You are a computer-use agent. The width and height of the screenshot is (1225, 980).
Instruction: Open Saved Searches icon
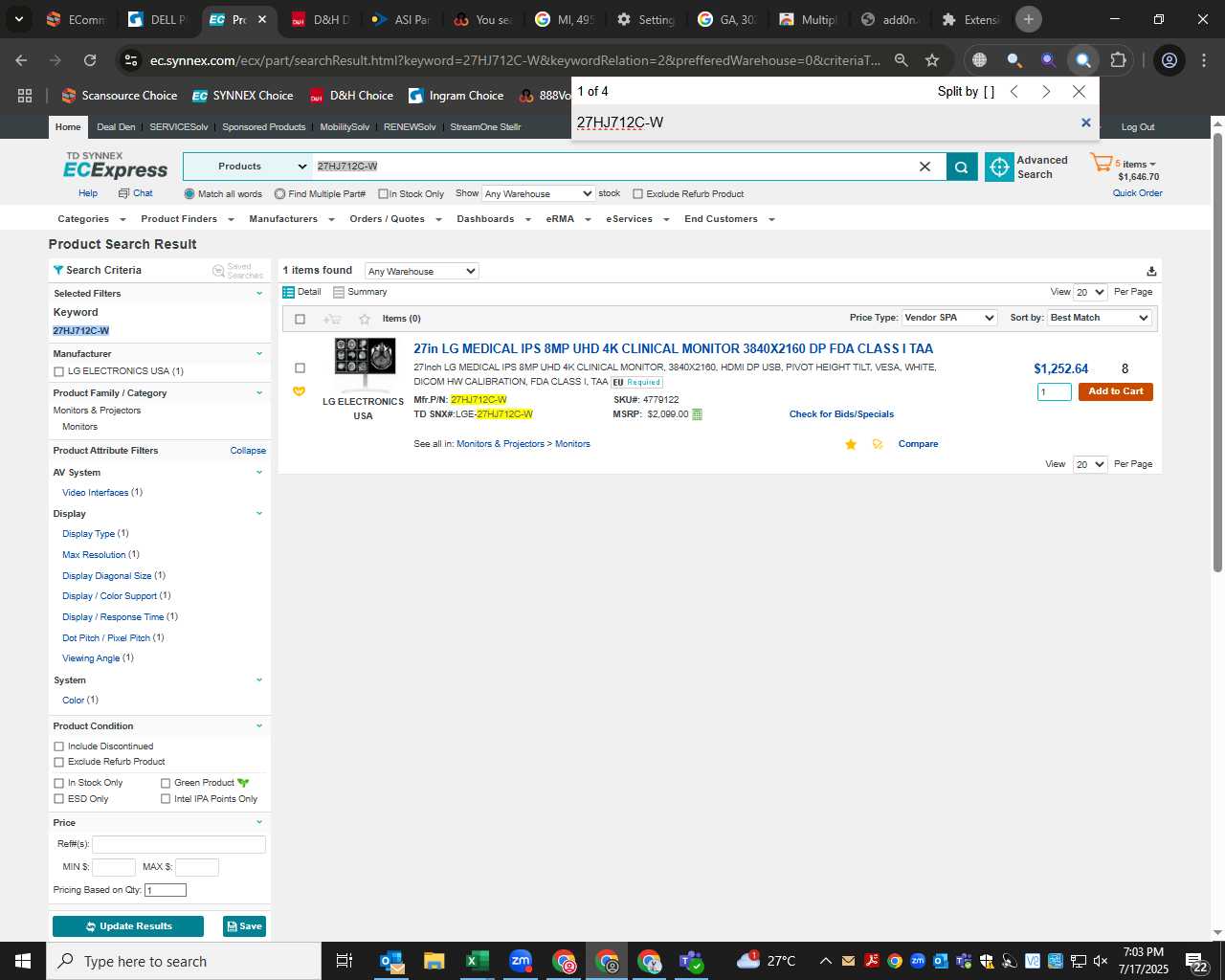pos(218,271)
